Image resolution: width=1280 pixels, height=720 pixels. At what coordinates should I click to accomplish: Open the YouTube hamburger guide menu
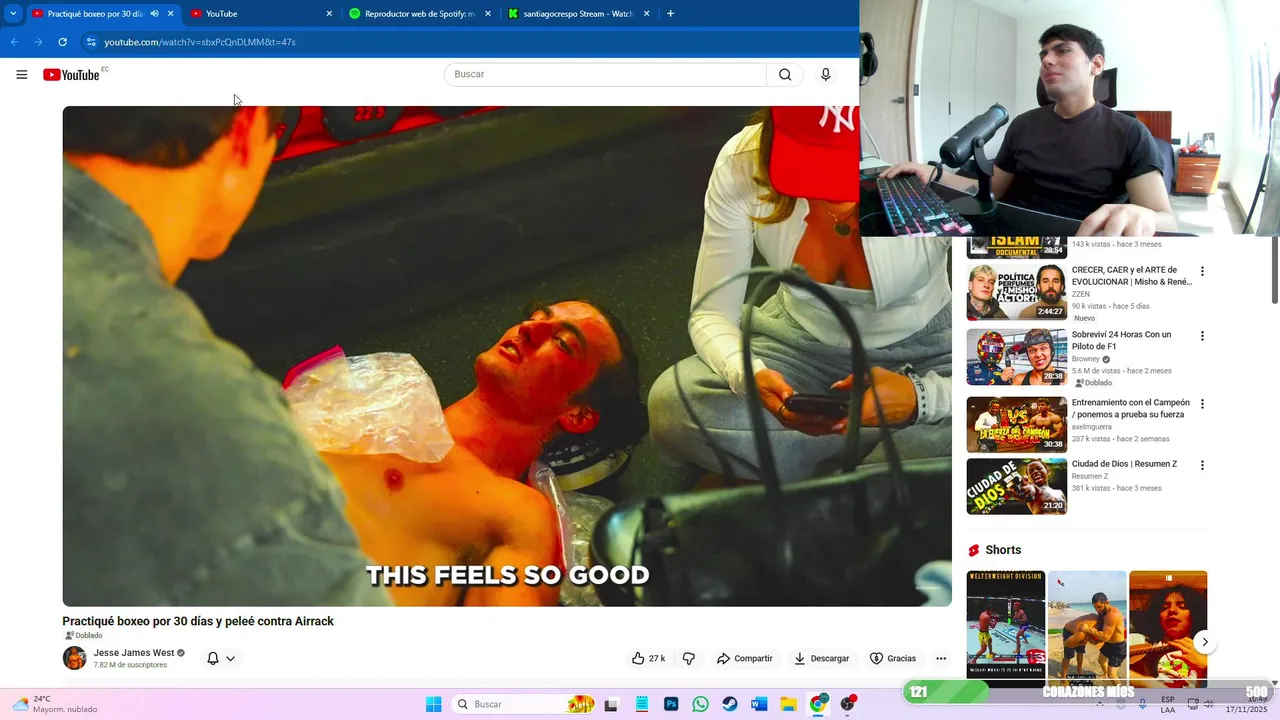point(22,74)
